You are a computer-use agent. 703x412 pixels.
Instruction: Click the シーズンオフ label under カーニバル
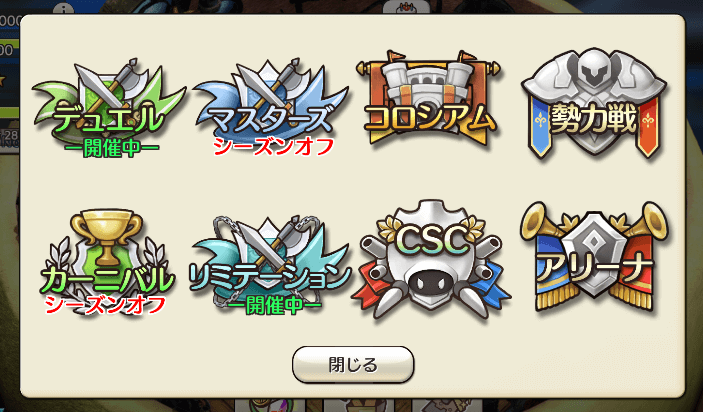106,305
